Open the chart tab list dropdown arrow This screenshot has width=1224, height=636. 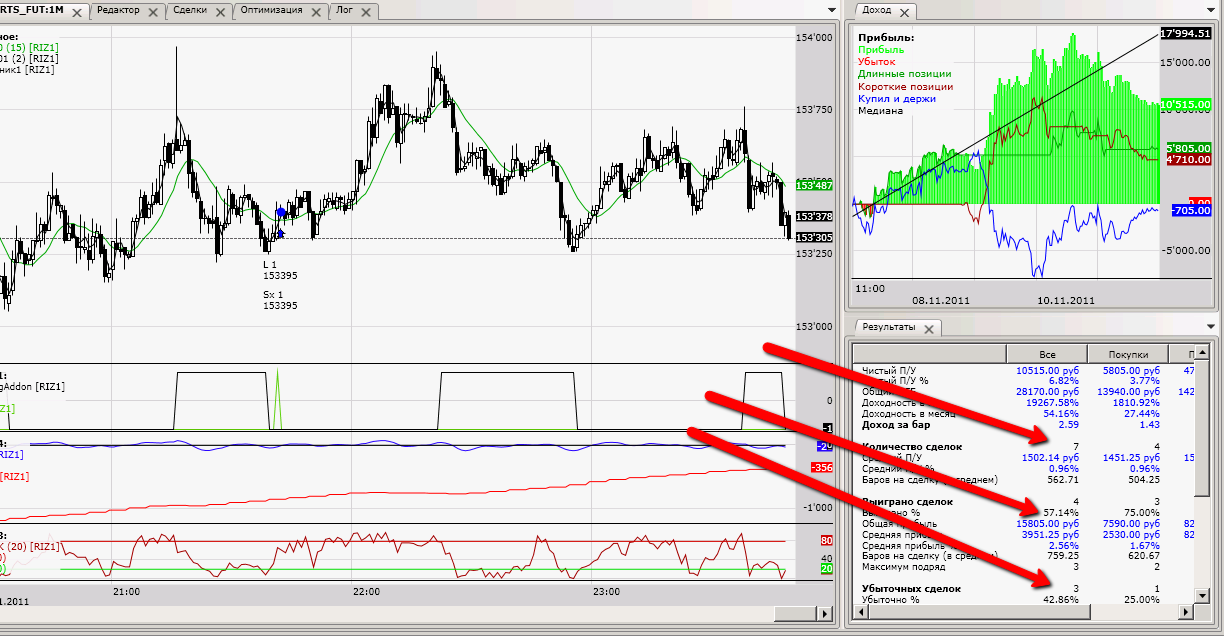832,9
